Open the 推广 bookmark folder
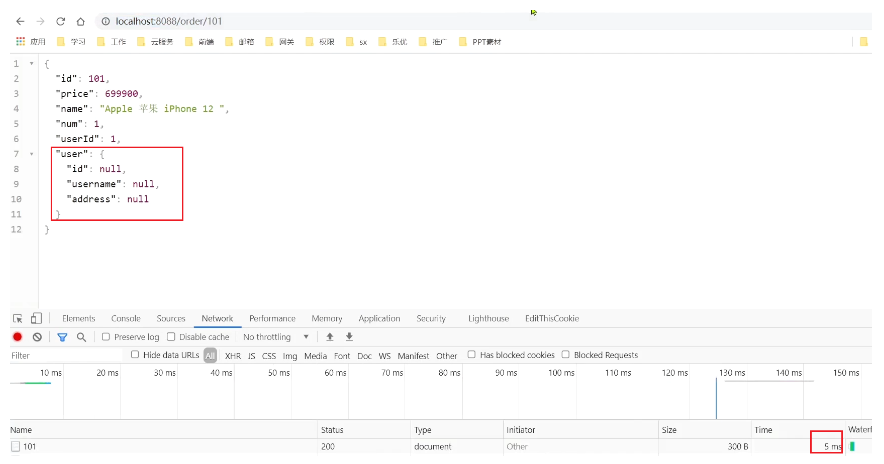 [433, 42]
